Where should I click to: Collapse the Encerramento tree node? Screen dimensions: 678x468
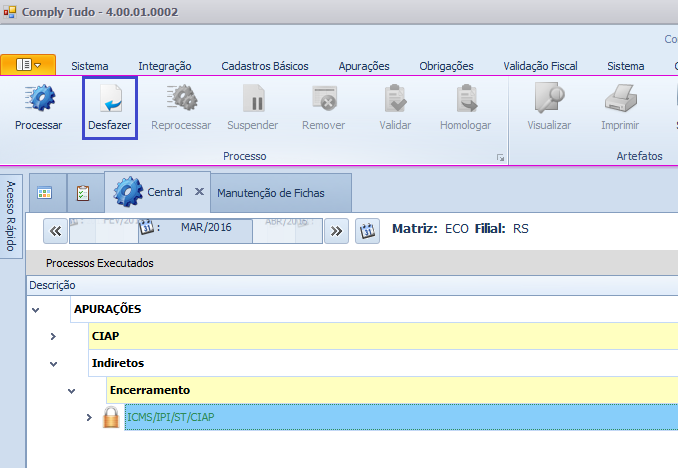(x=71, y=390)
